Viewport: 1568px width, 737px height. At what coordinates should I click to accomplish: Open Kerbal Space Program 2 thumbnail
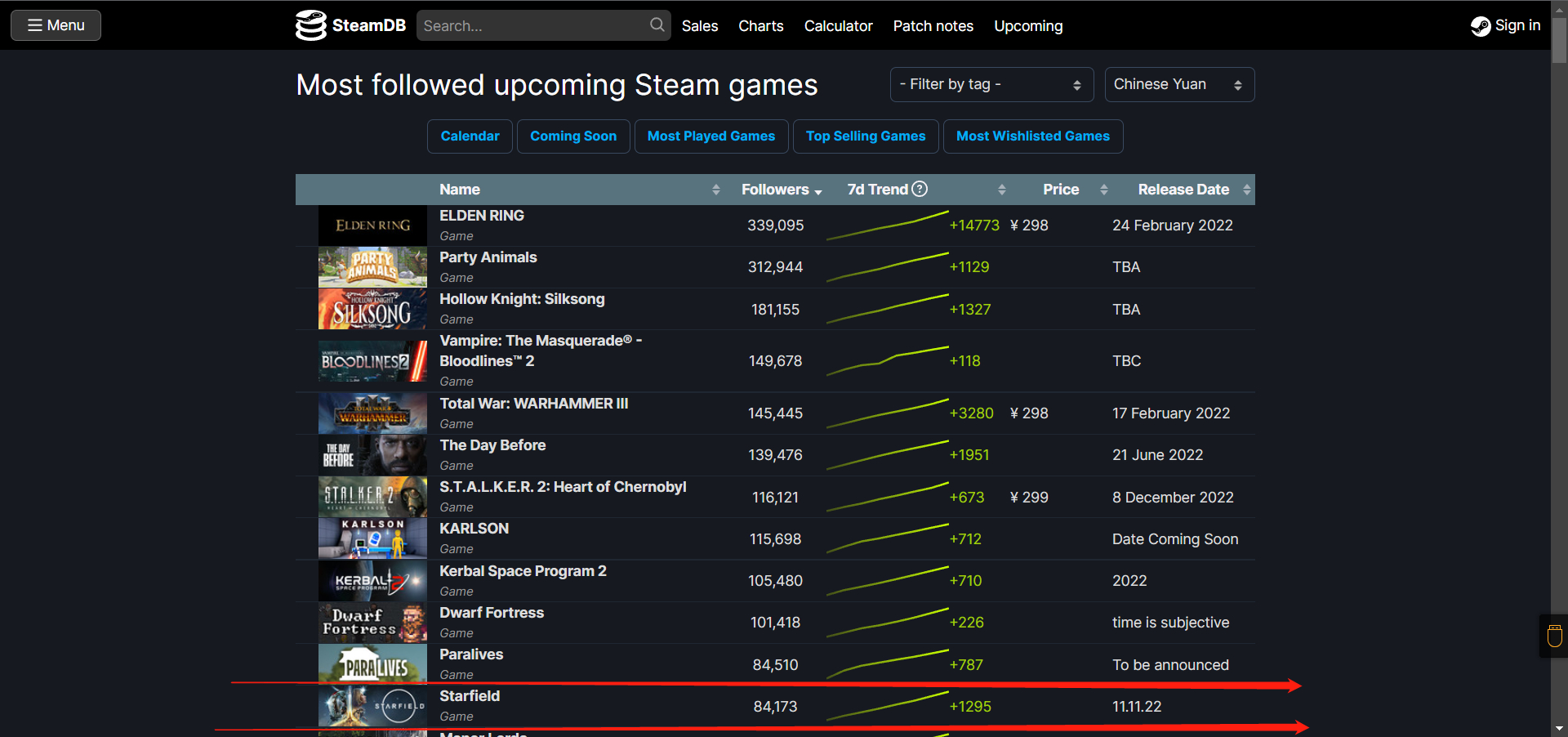372,581
